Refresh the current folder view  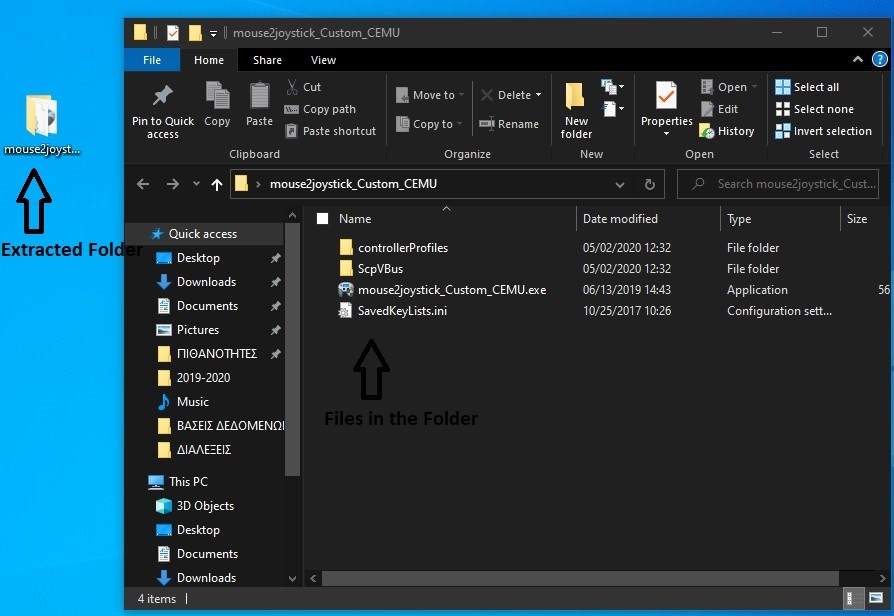click(649, 184)
